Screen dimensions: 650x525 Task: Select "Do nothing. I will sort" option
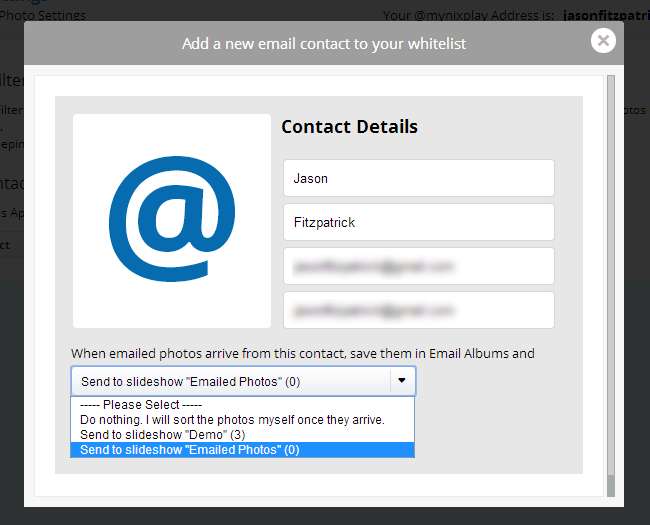[x=232, y=420]
